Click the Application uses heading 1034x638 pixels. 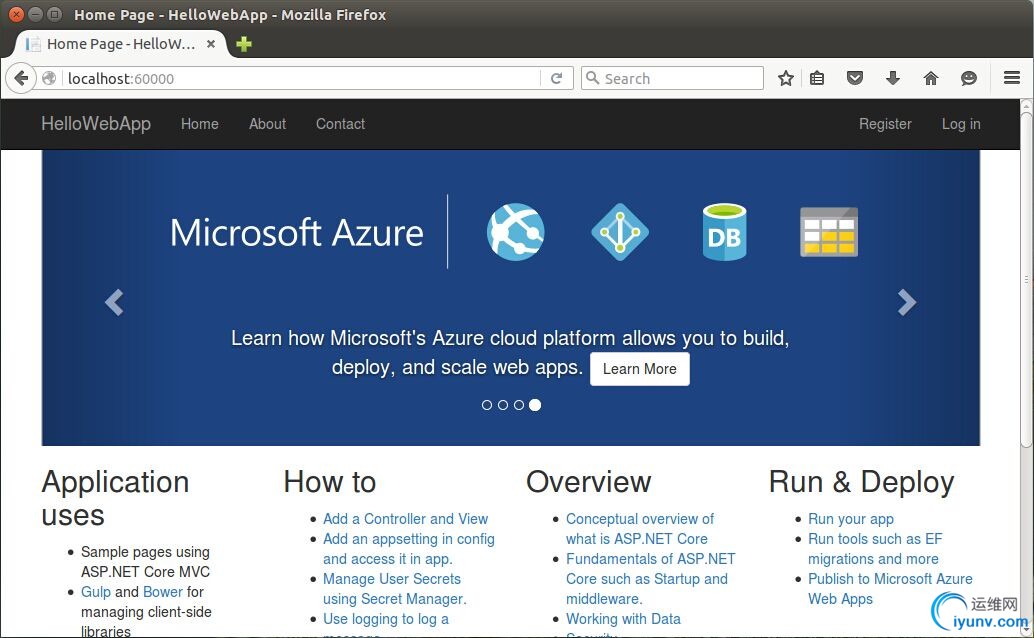coord(115,499)
